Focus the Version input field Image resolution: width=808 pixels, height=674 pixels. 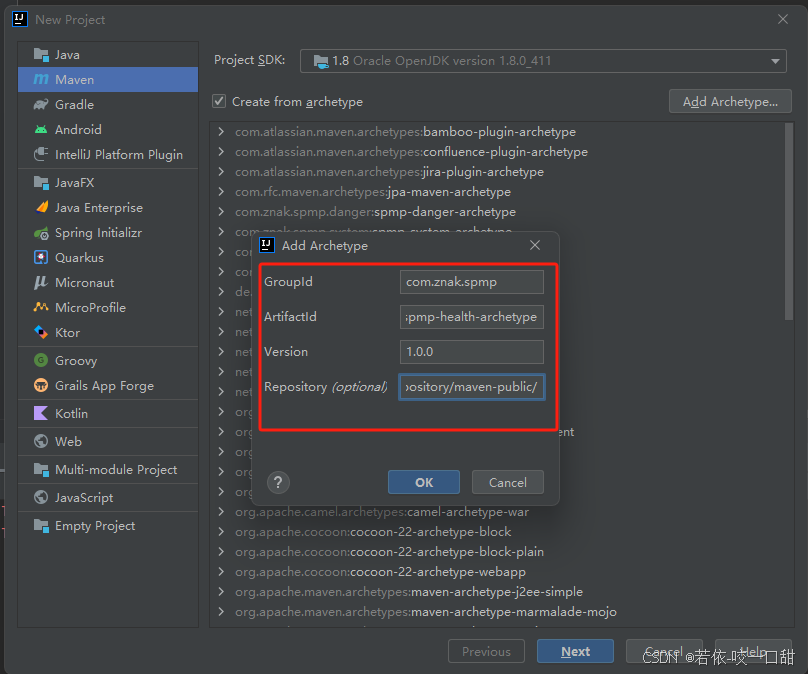tap(472, 351)
